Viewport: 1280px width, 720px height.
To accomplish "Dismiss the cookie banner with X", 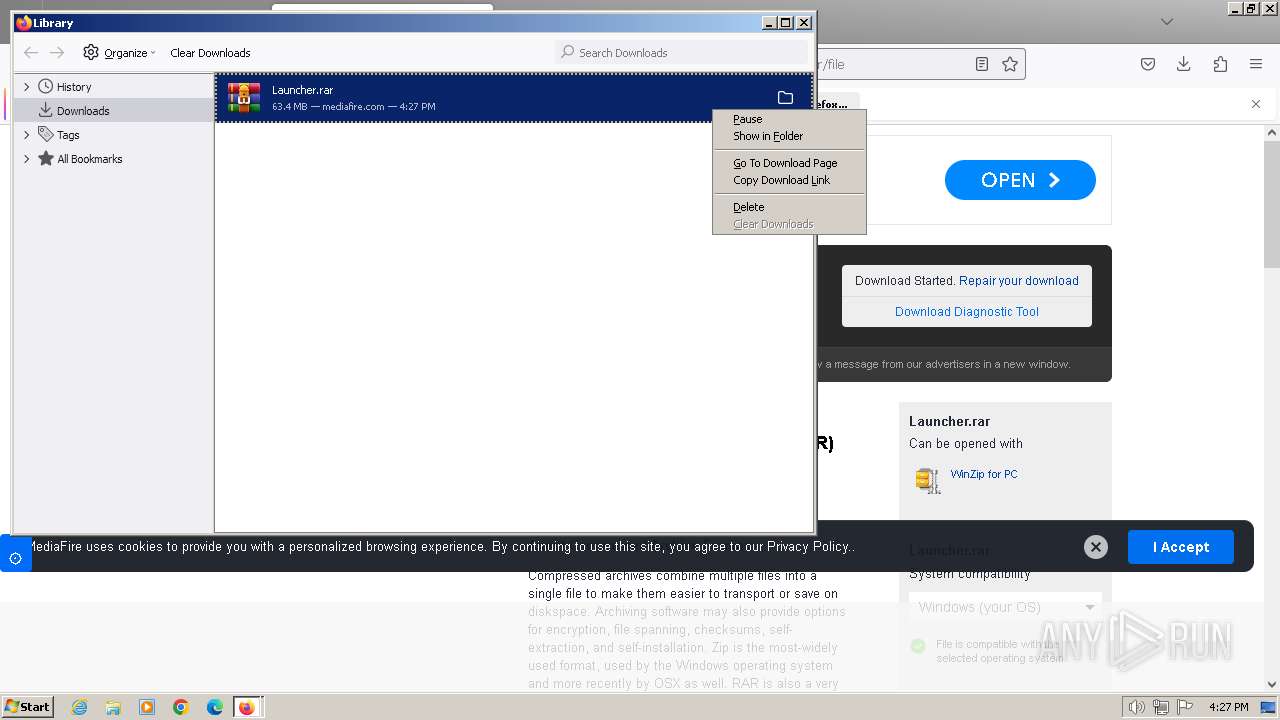I will (x=1096, y=547).
